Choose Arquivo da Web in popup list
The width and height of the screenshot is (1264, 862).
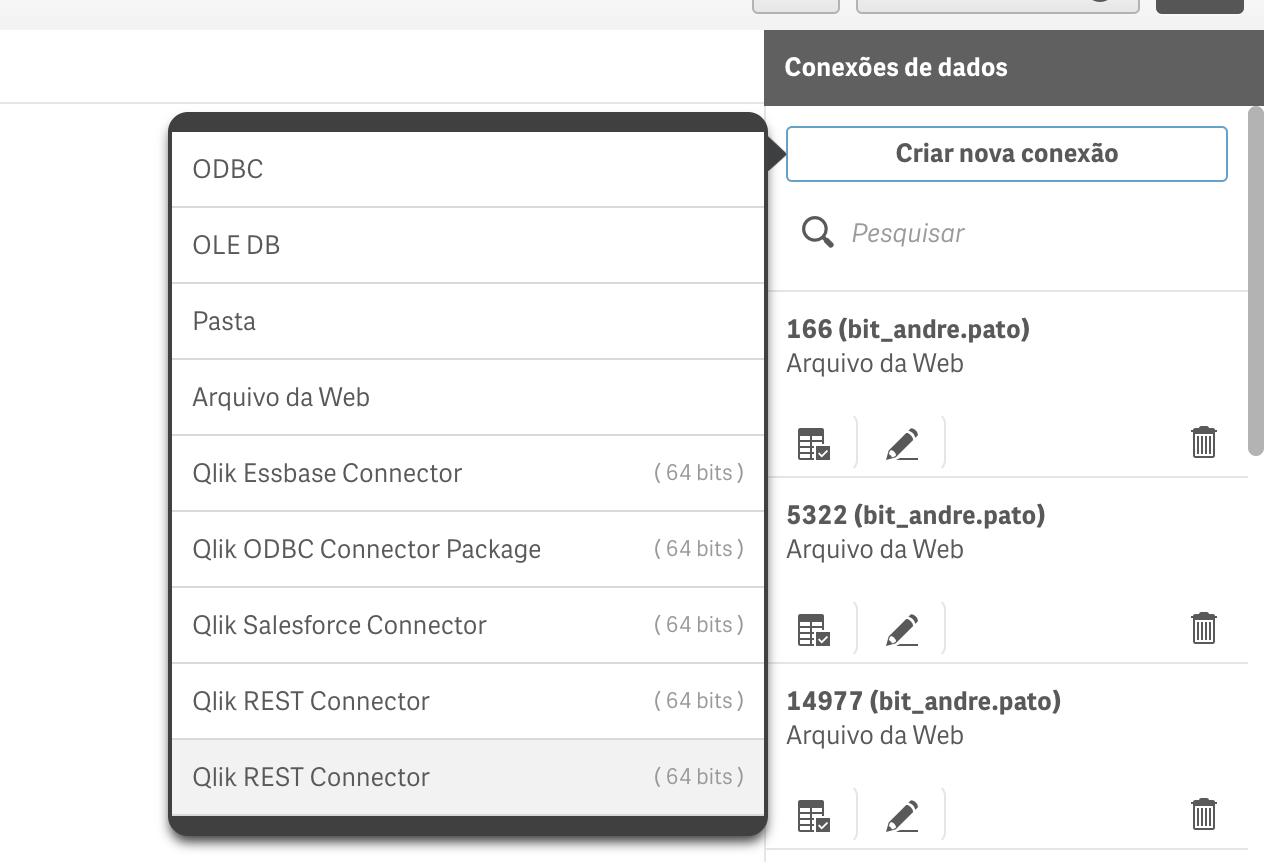468,397
